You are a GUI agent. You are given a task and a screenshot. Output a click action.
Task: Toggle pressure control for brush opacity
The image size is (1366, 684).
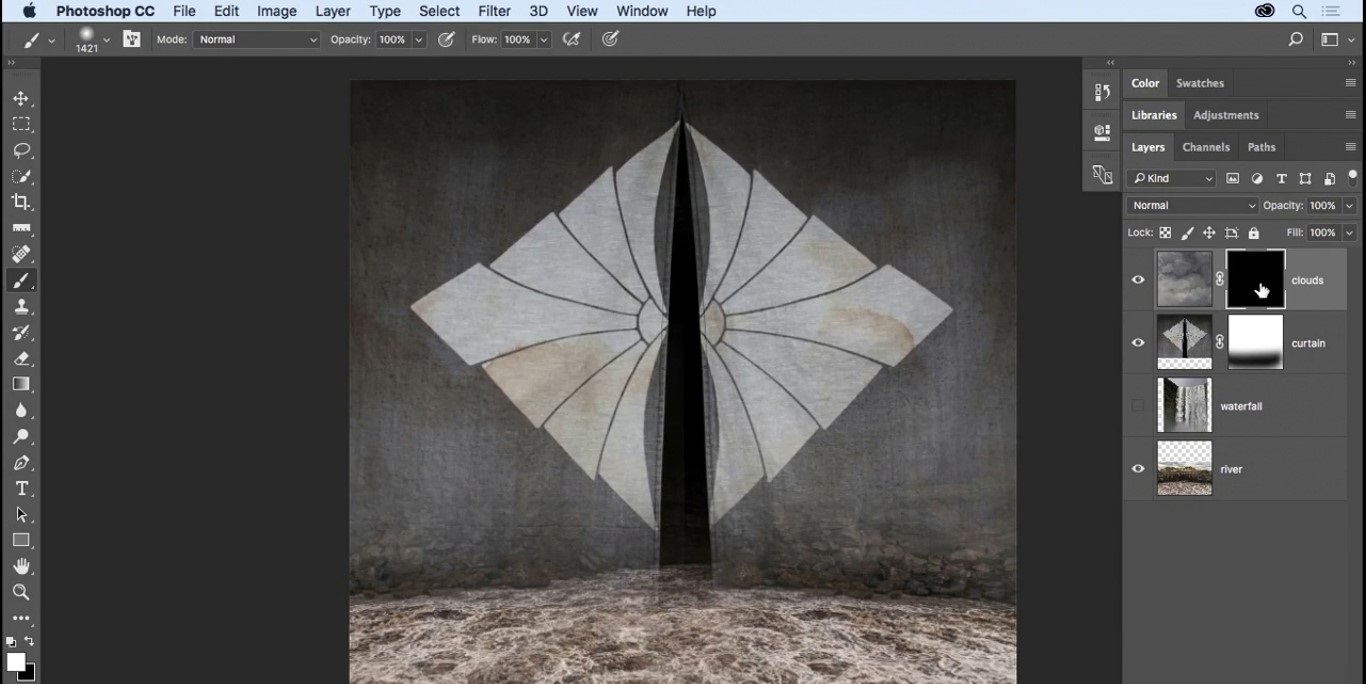(x=446, y=39)
